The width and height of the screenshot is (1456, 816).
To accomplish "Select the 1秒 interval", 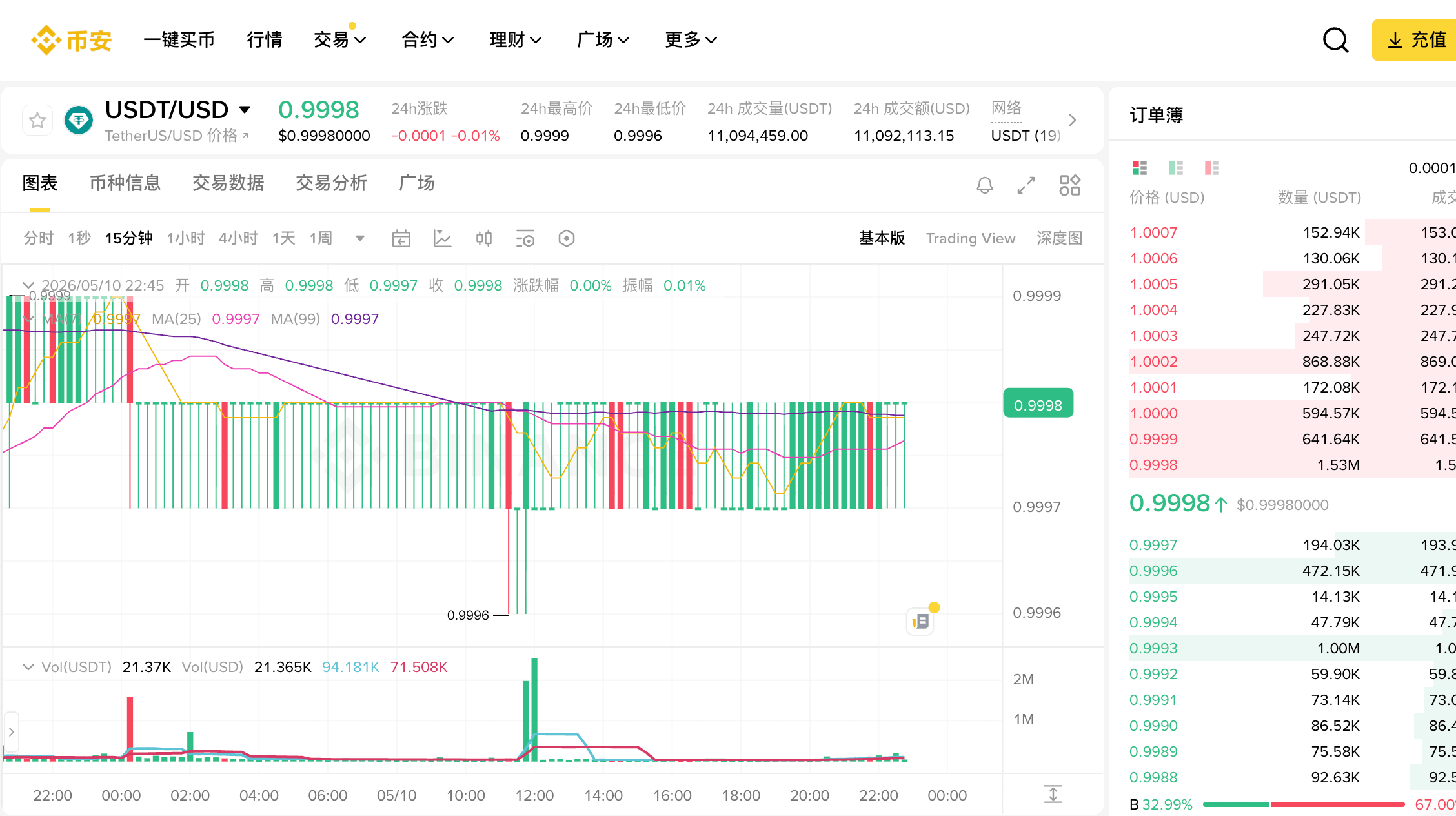I will click(79, 238).
